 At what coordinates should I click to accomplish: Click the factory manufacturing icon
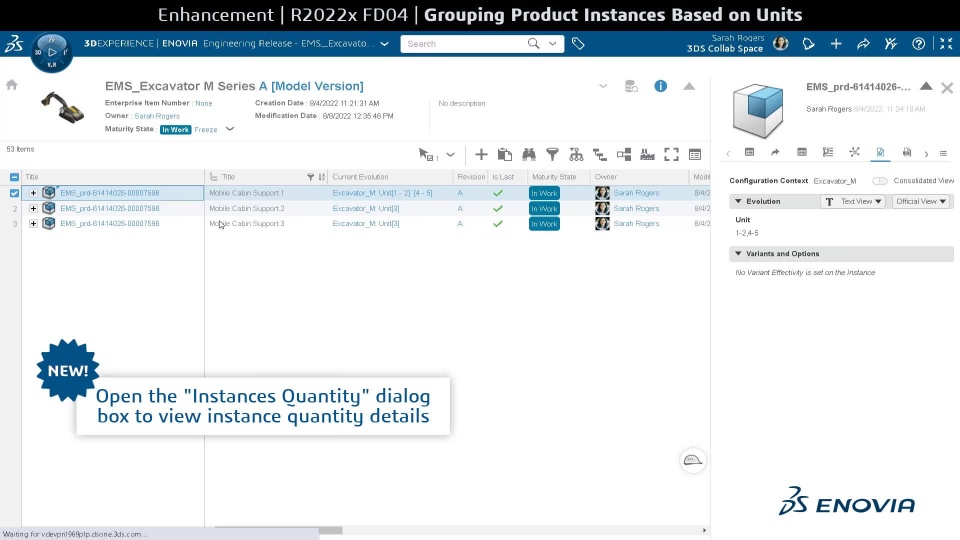[647, 155]
